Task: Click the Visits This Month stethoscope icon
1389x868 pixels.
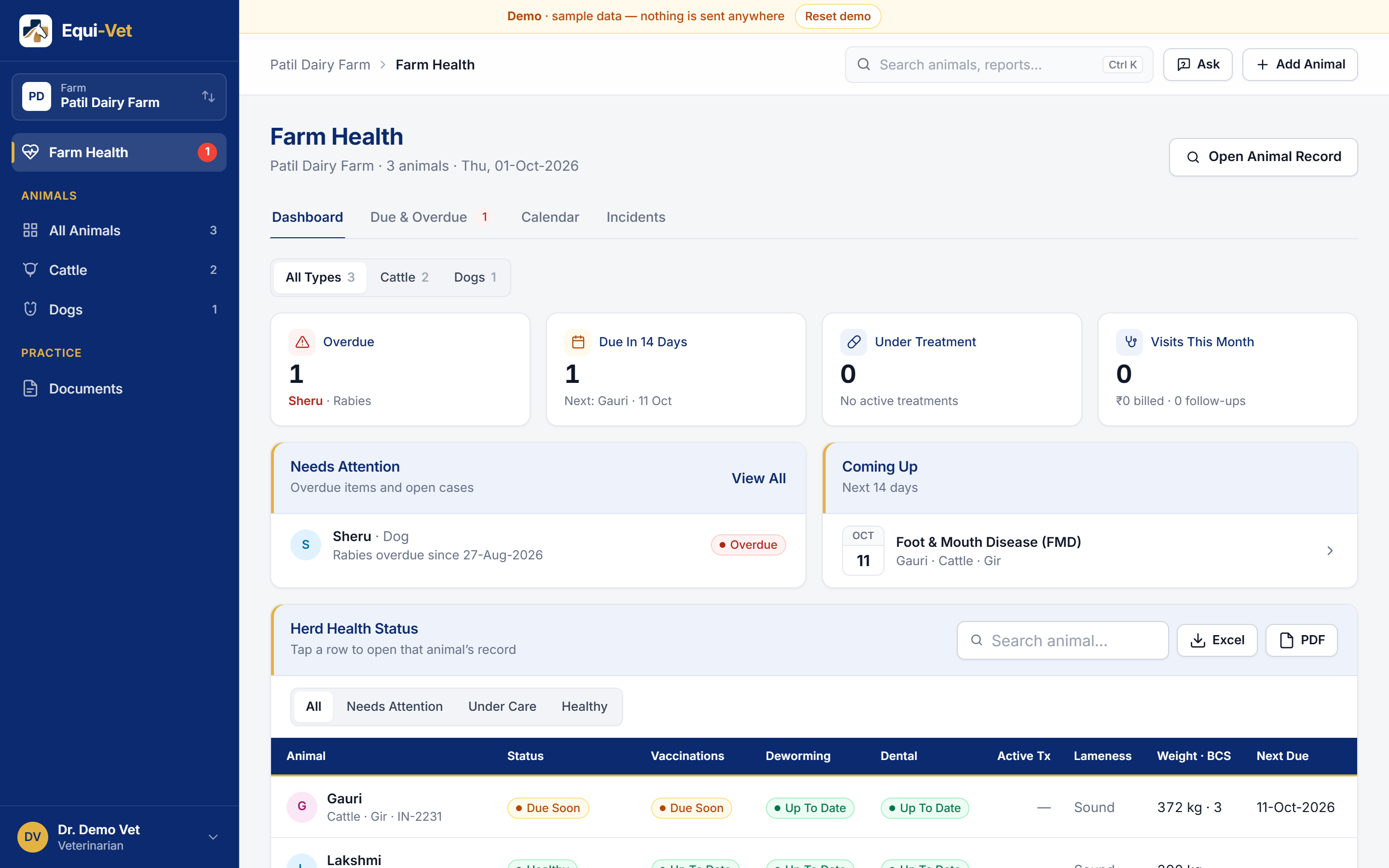Action: [x=1130, y=342]
